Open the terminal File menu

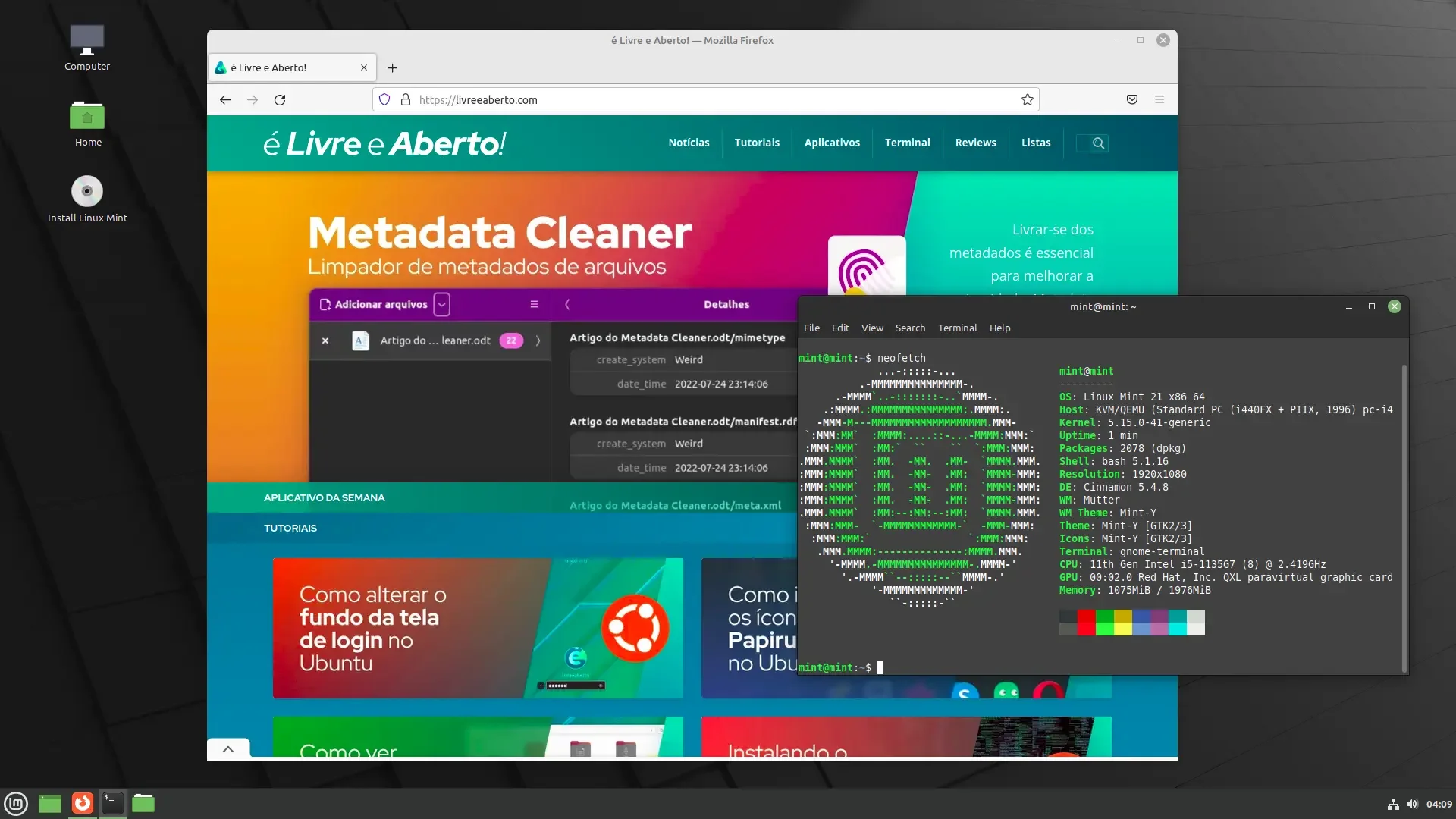click(x=811, y=328)
